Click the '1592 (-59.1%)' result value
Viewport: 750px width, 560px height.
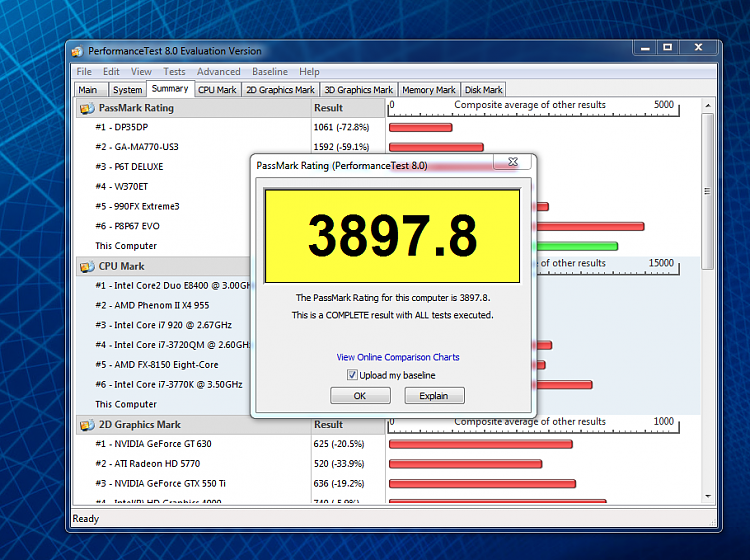(x=342, y=147)
